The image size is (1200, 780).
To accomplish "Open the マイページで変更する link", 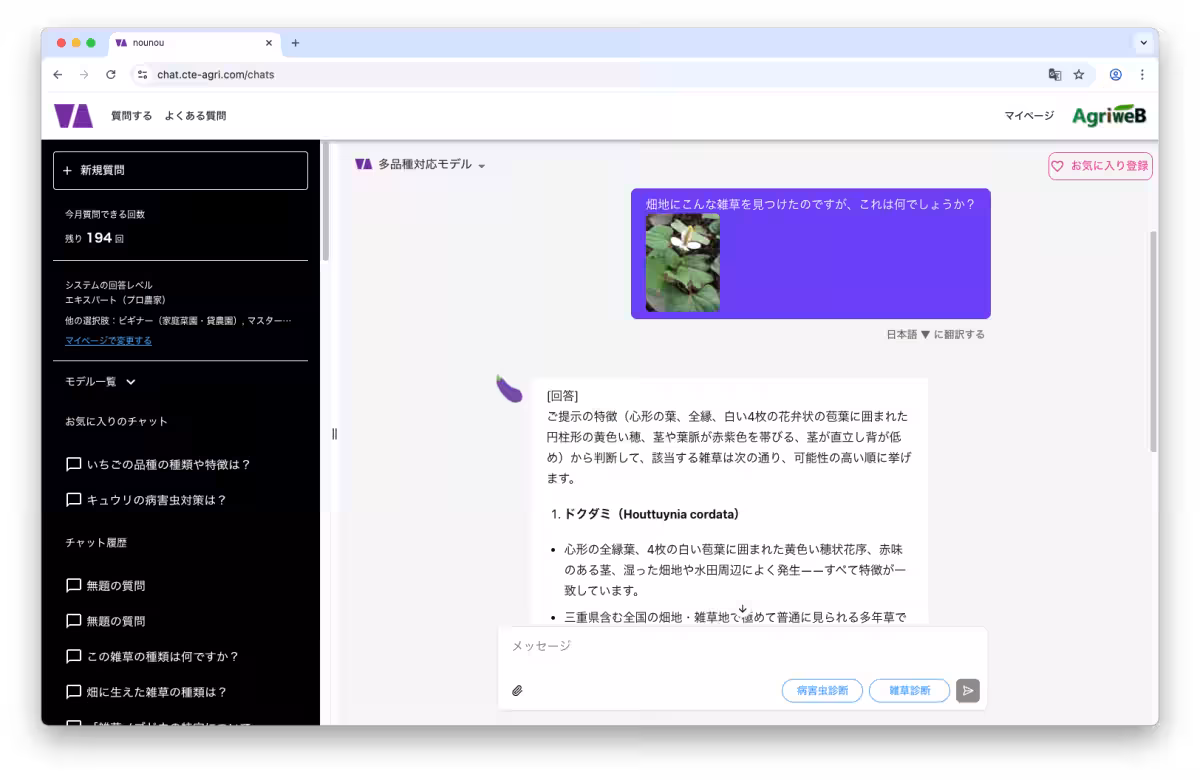I will coord(108,340).
